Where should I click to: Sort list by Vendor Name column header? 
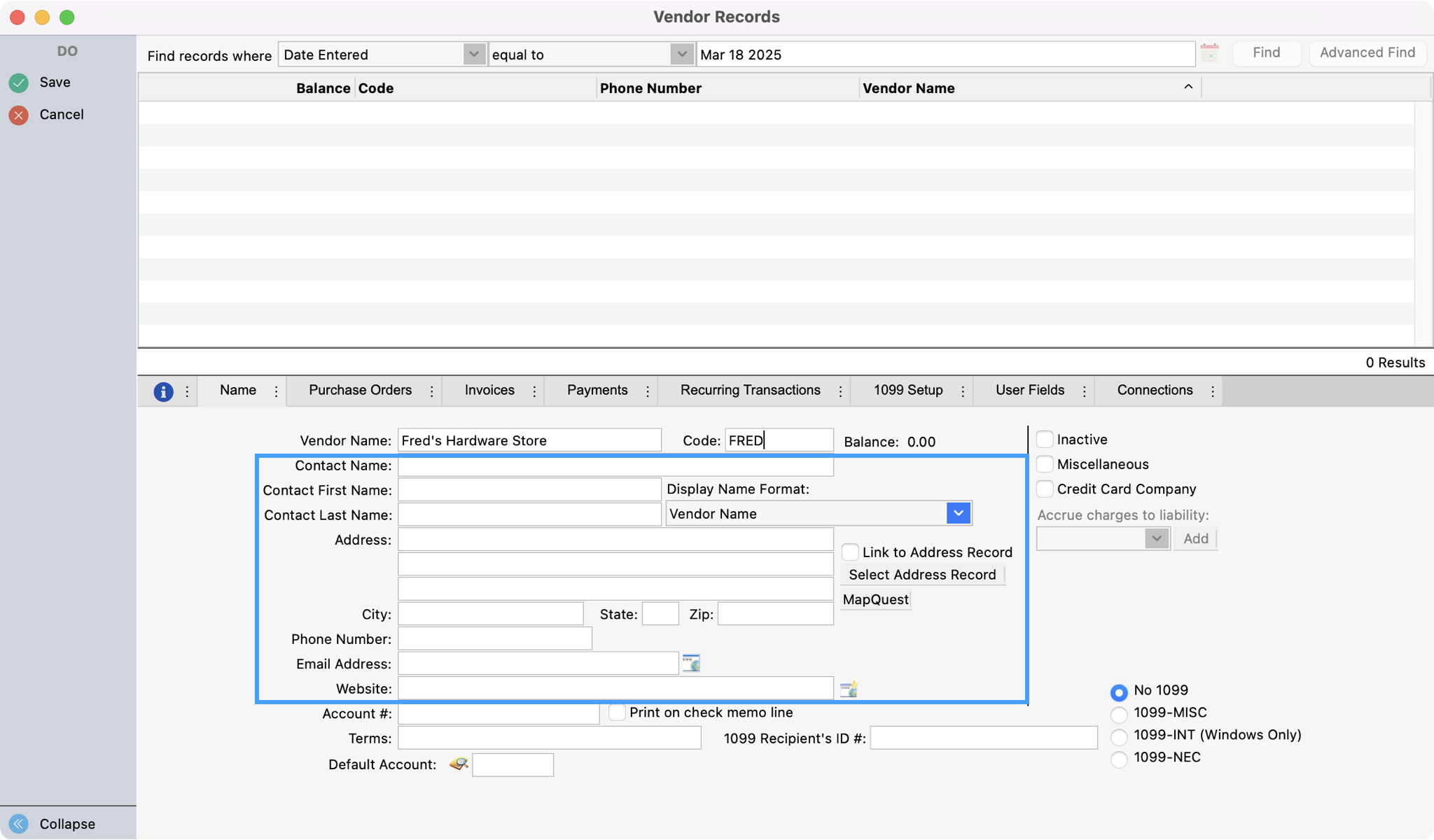908,88
